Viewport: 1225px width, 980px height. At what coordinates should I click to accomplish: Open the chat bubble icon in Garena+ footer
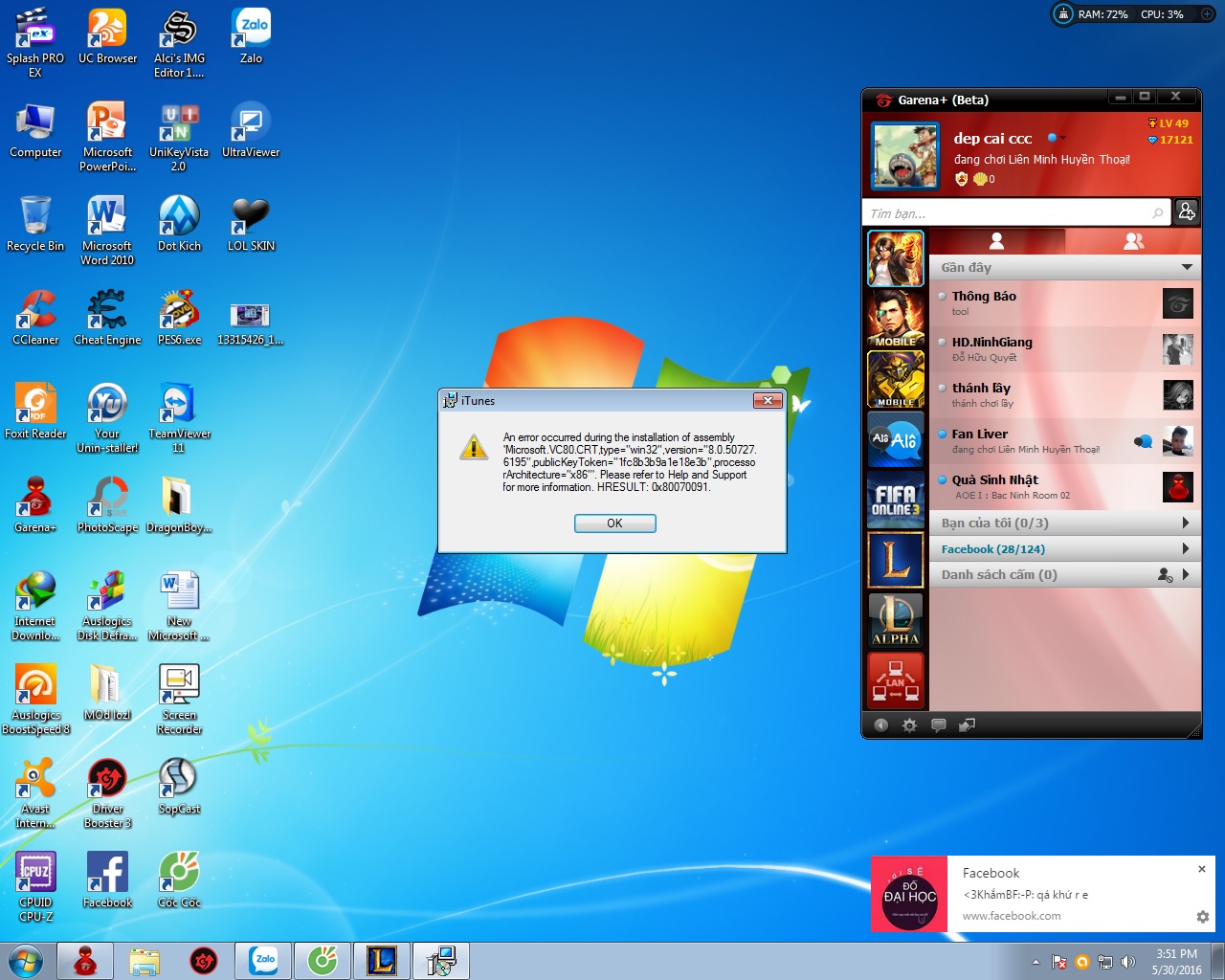click(939, 725)
